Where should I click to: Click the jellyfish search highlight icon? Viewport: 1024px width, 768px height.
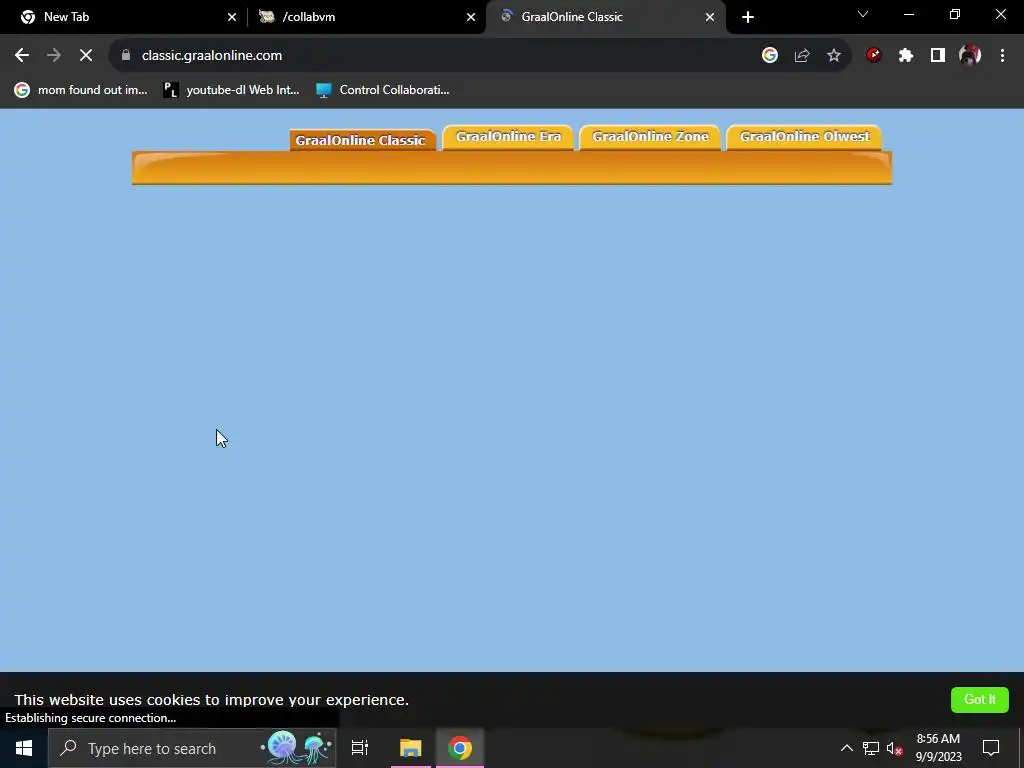tap(297, 748)
